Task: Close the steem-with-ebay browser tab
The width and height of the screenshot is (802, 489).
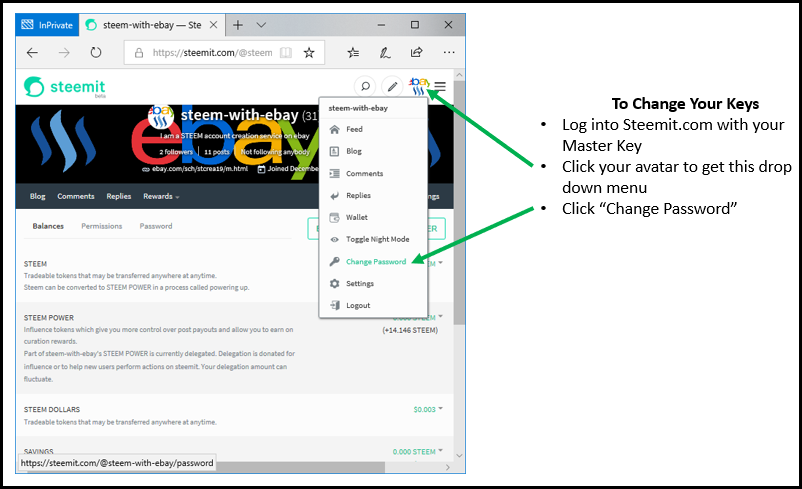Action: tap(214, 25)
